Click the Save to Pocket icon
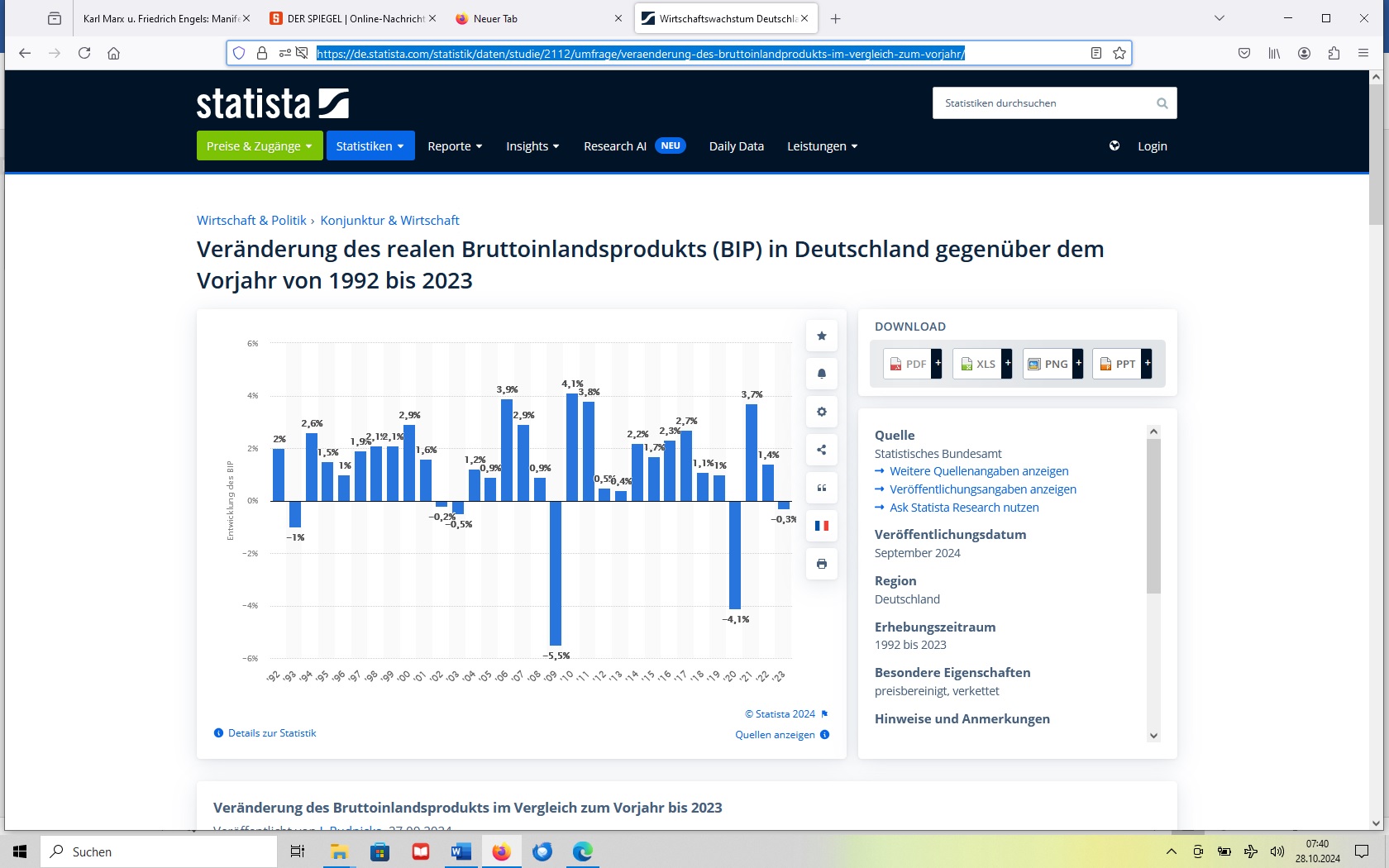 click(x=1244, y=53)
